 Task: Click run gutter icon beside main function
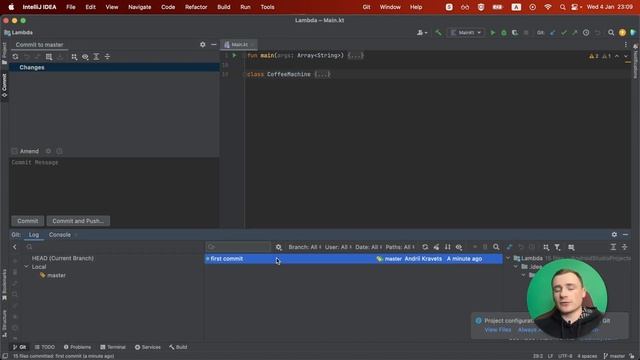click(x=234, y=55)
